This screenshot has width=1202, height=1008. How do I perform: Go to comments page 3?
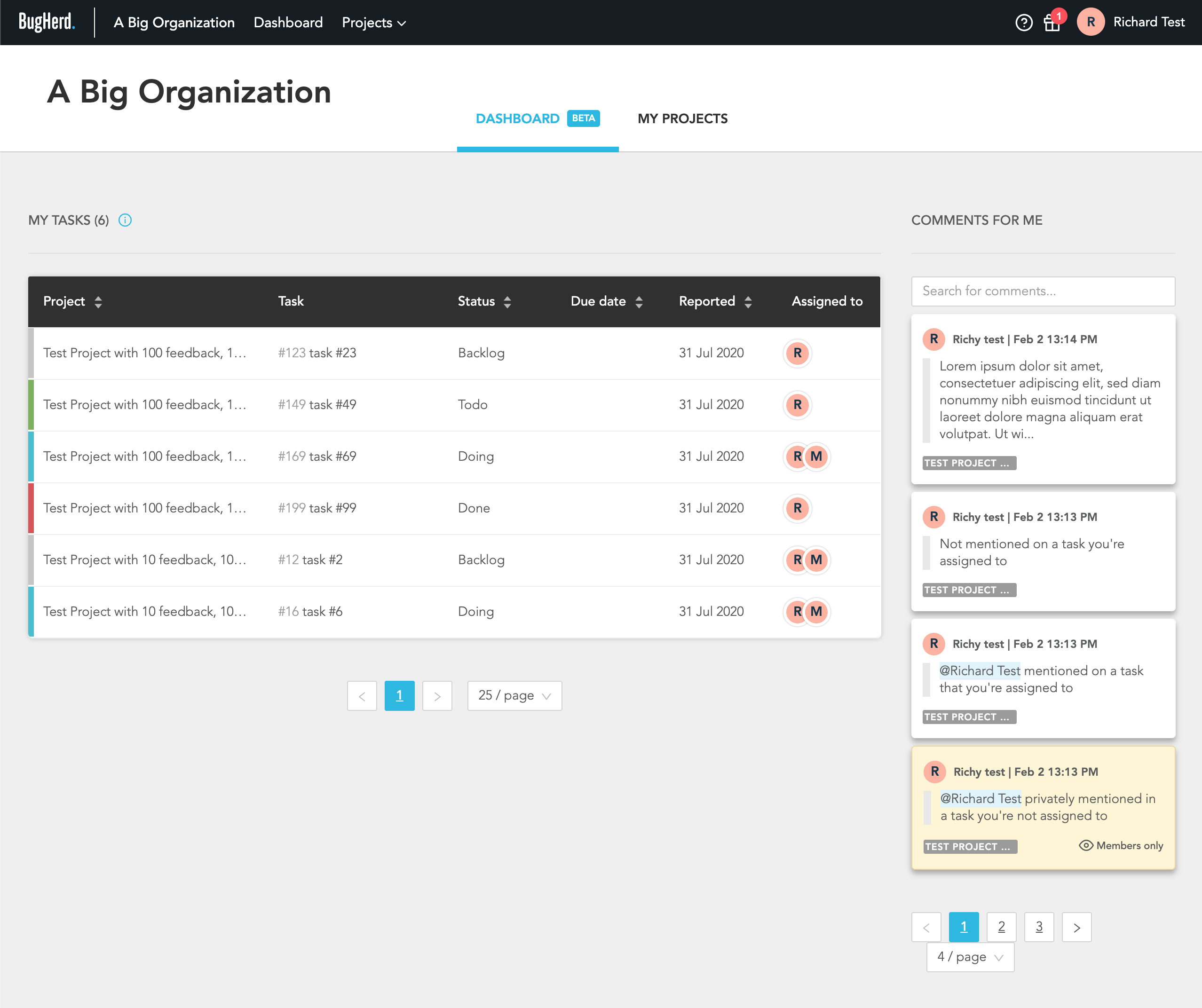tap(1039, 927)
